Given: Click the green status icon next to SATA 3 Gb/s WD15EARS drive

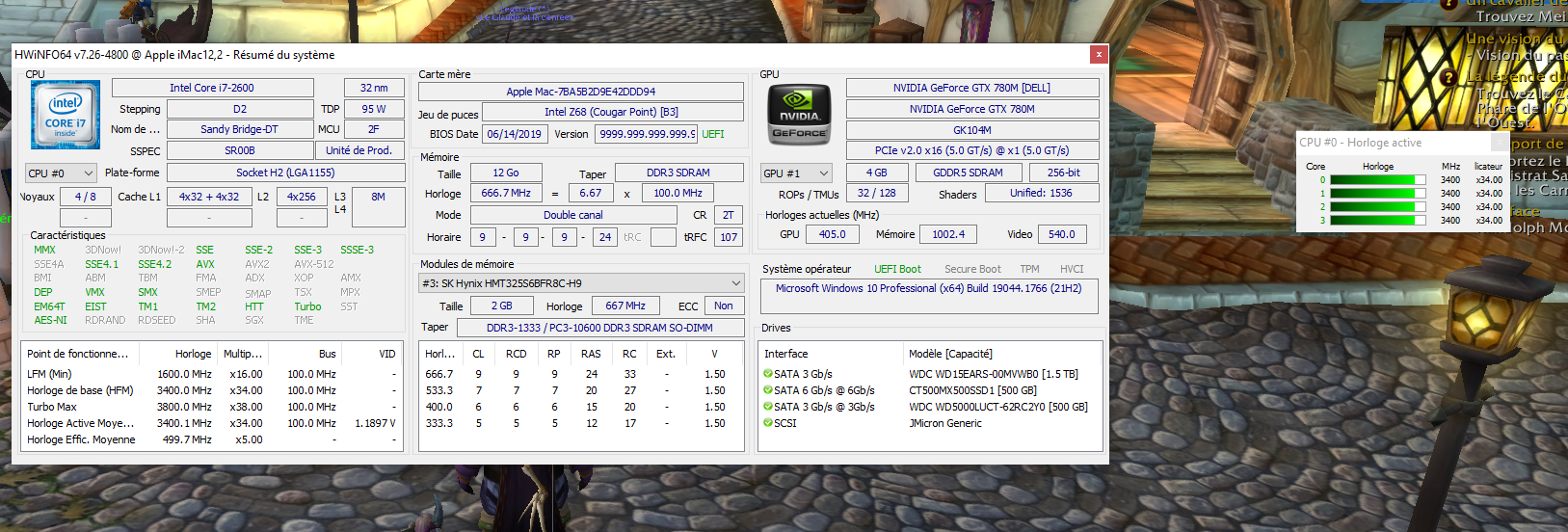Looking at the screenshot, I should click(x=768, y=374).
